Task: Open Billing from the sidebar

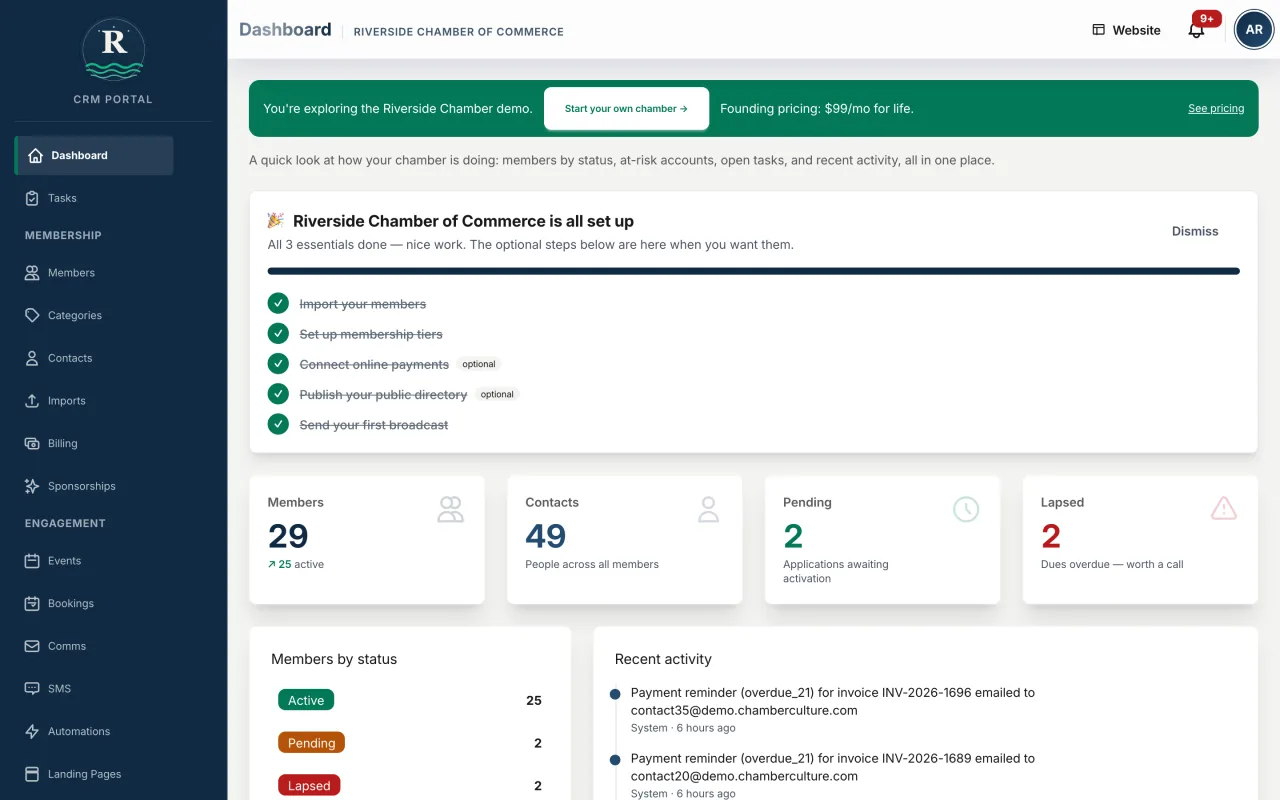Action: pos(94,443)
